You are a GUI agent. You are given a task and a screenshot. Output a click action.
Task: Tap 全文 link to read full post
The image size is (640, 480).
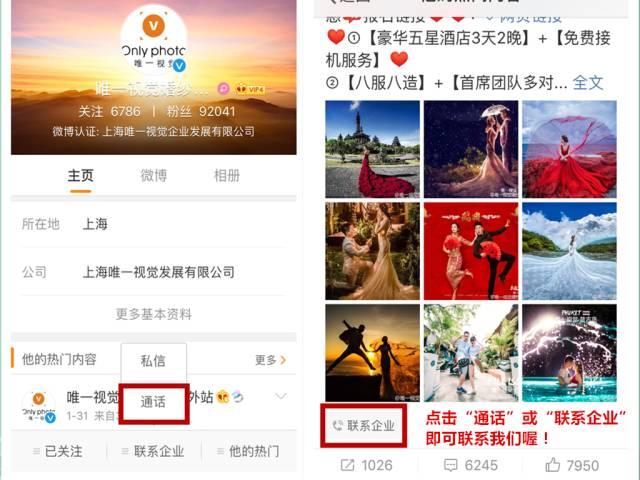(x=588, y=83)
